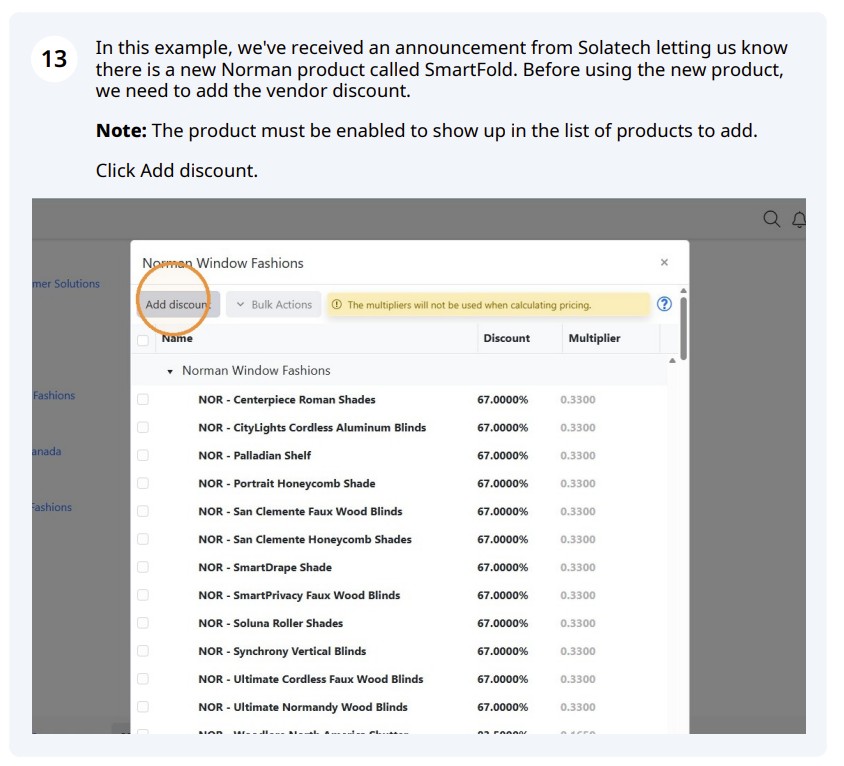
Task: Click the 67.0000% discount for SmartDrape Shade
Action: click(x=503, y=567)
